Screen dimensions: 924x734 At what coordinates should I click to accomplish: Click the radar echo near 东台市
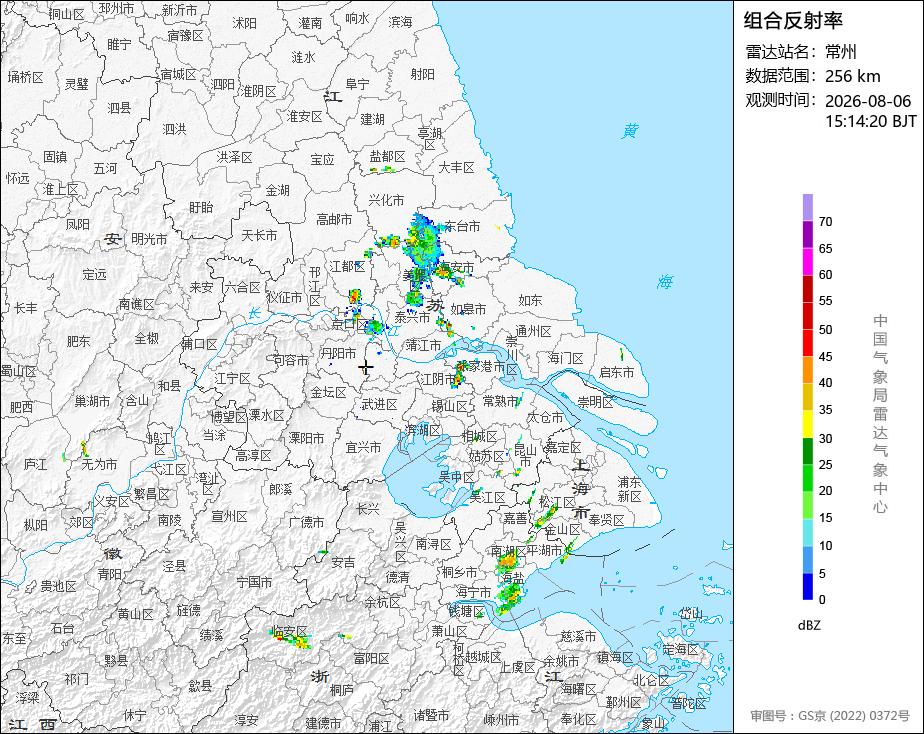(x=423, y=243)
